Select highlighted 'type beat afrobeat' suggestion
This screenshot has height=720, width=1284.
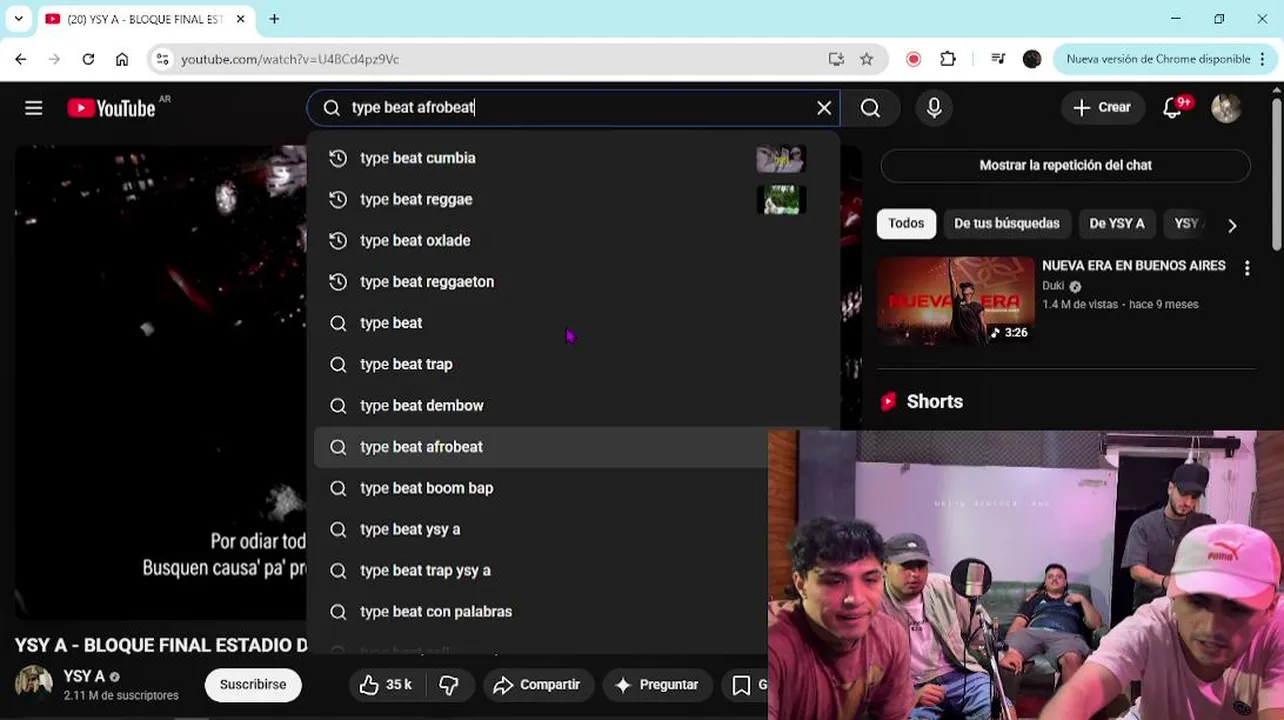tap(541, 447)
